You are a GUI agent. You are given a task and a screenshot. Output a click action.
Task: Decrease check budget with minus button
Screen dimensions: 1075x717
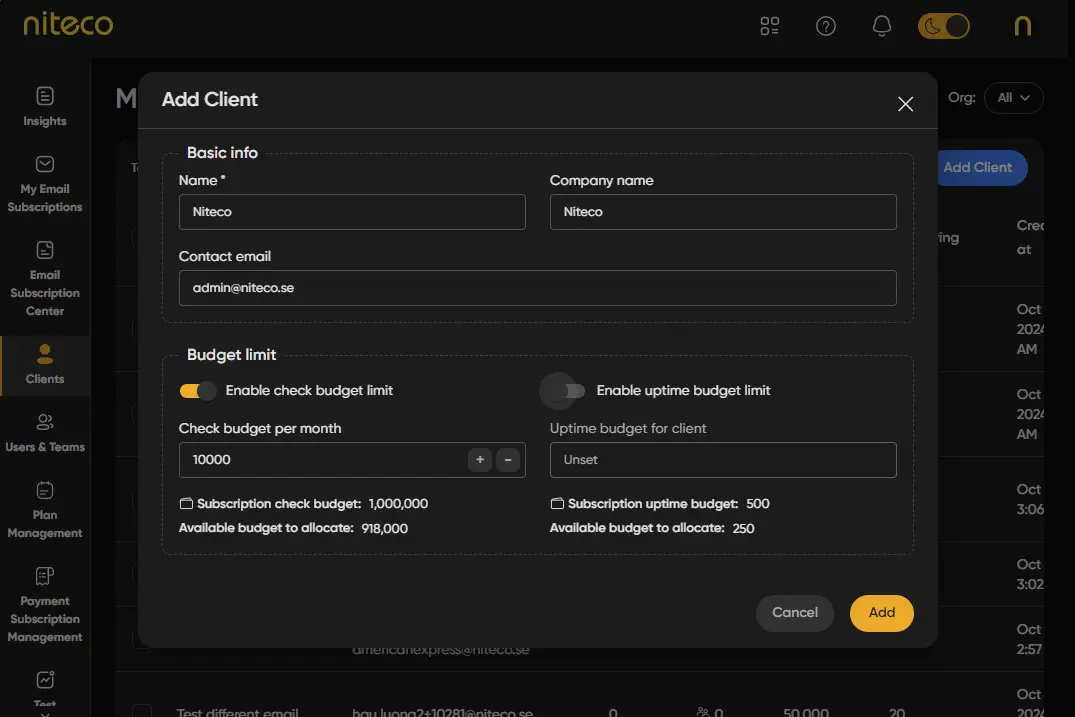point(508,460)
